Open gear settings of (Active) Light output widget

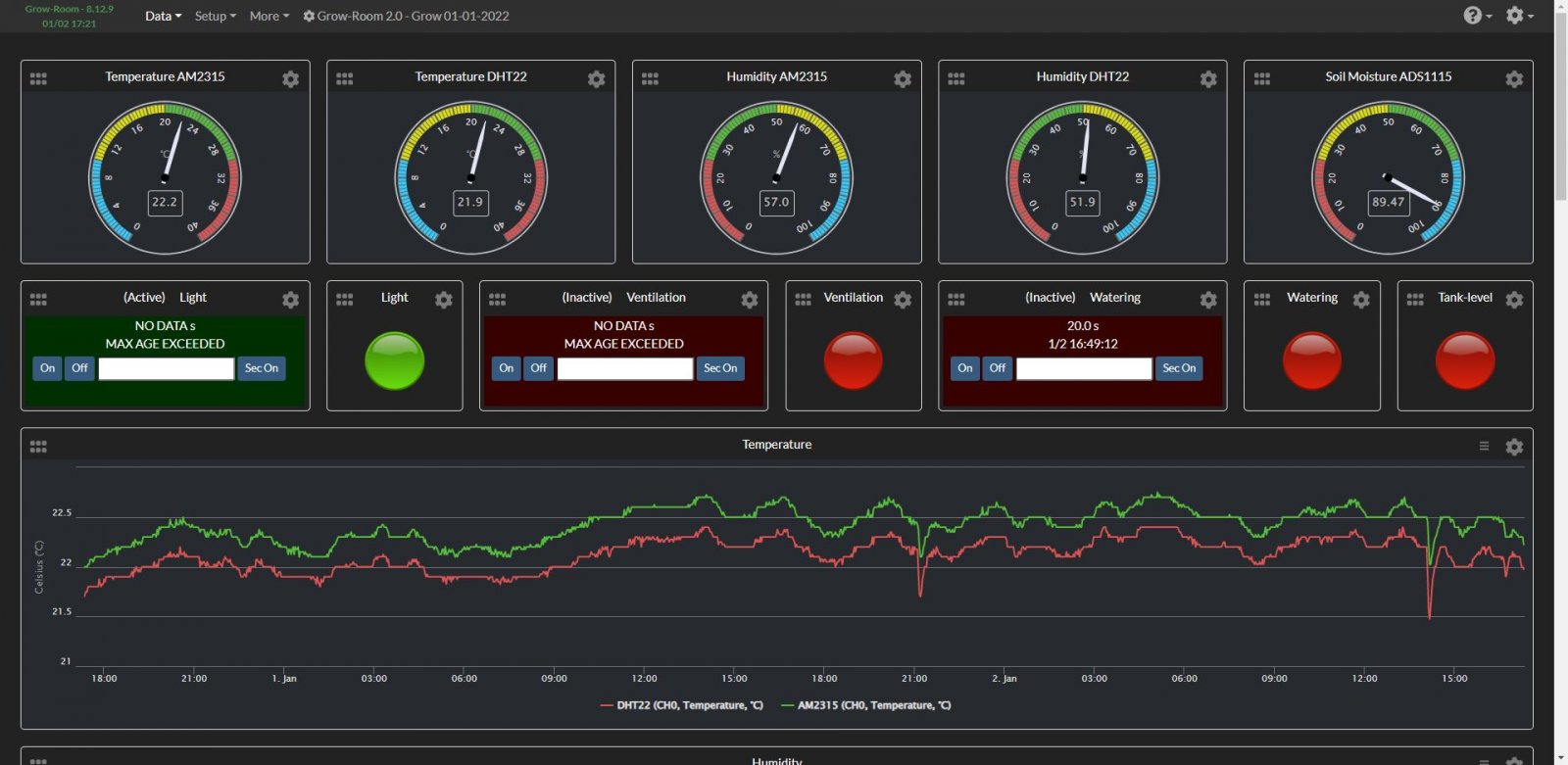click(290, 300)
